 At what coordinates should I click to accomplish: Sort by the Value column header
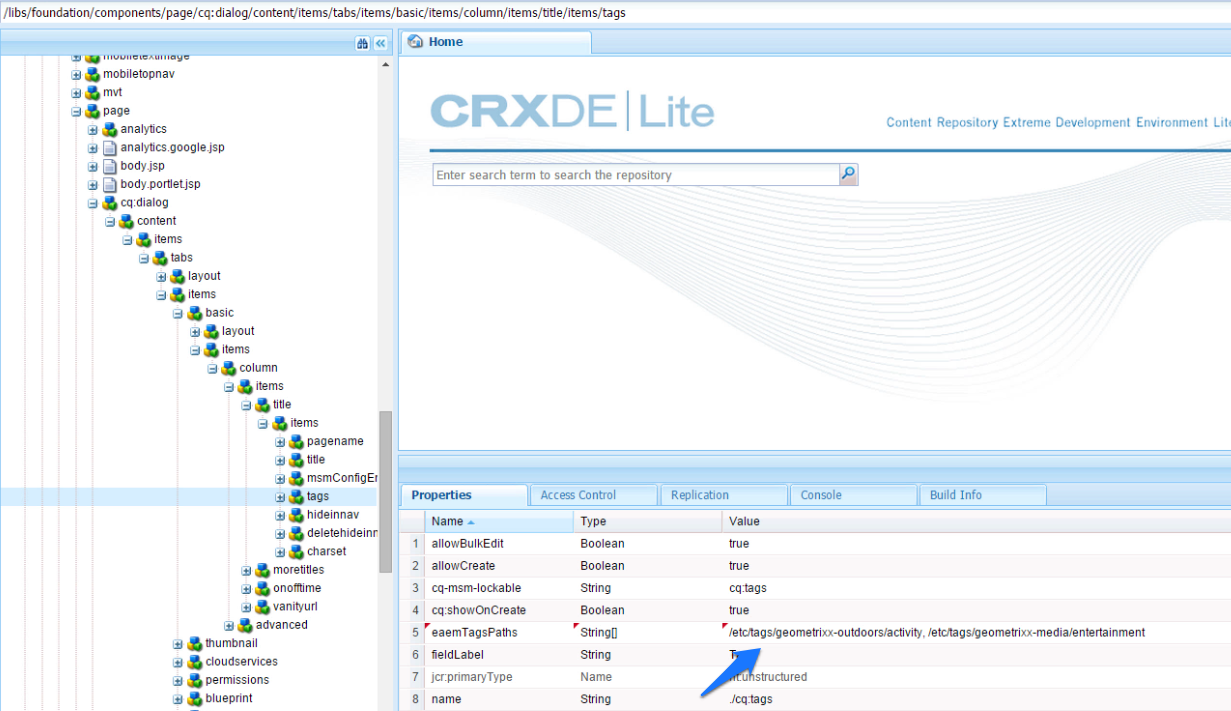pyautogui.click(x=976, y=521)
